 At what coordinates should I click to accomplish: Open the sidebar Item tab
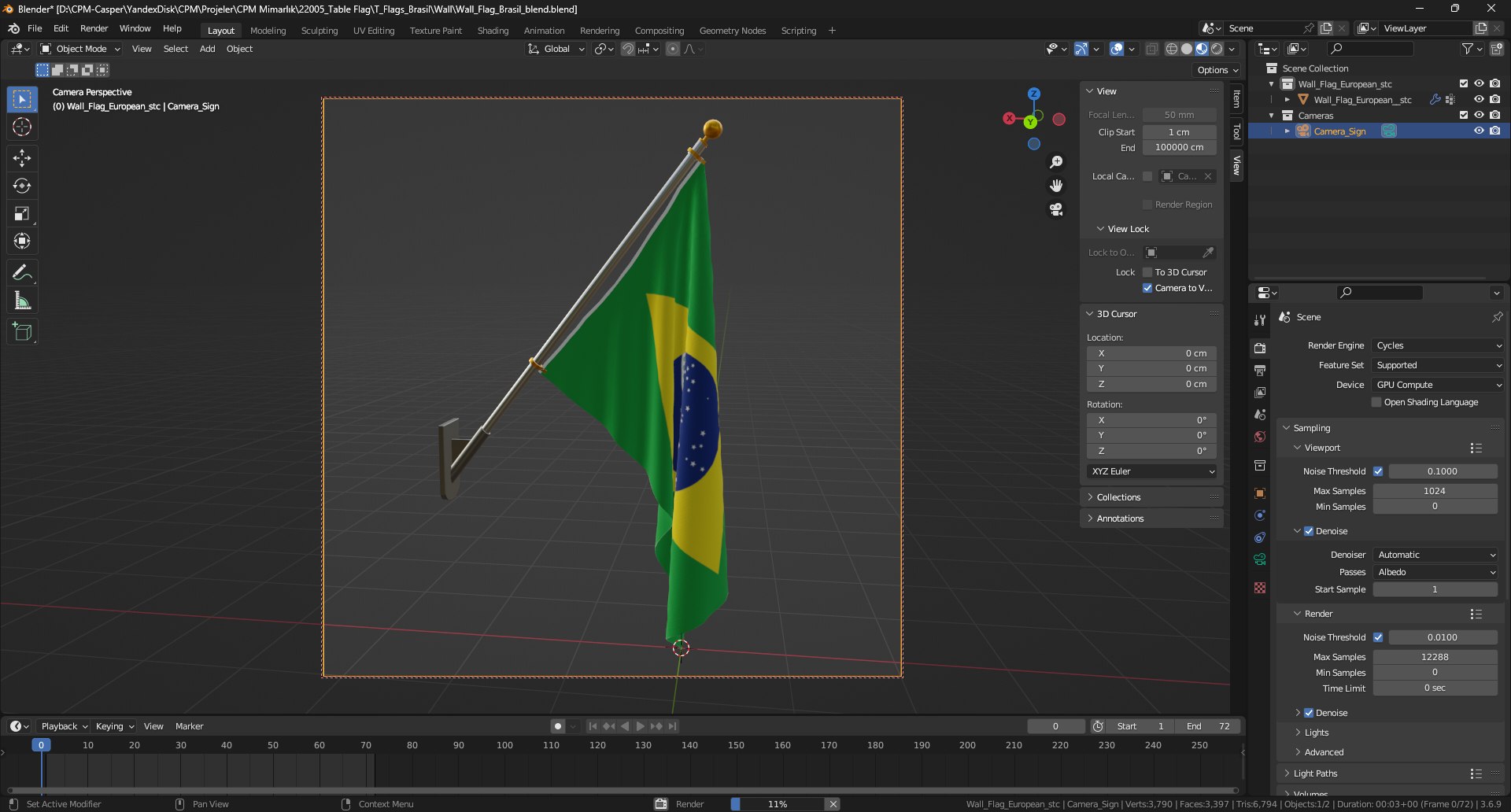pyautogui.click(x=1236, y=99)
